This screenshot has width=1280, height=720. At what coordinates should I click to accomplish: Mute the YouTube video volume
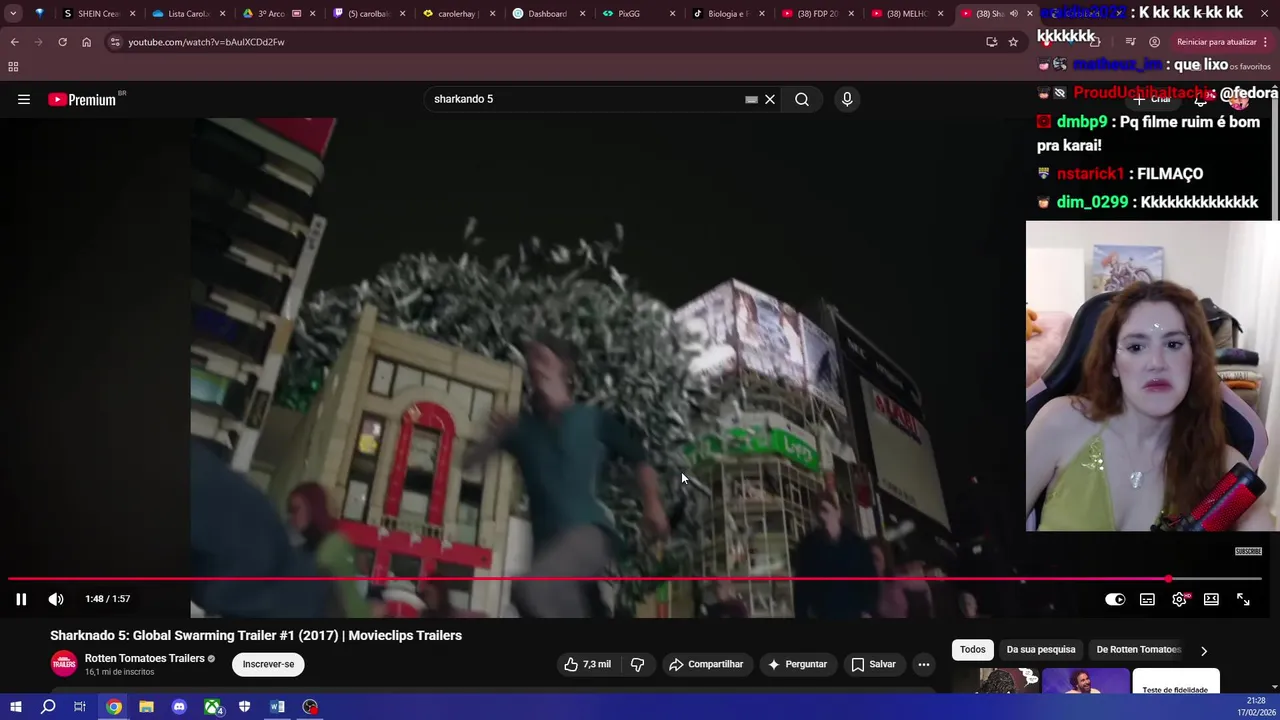(56, 599)
